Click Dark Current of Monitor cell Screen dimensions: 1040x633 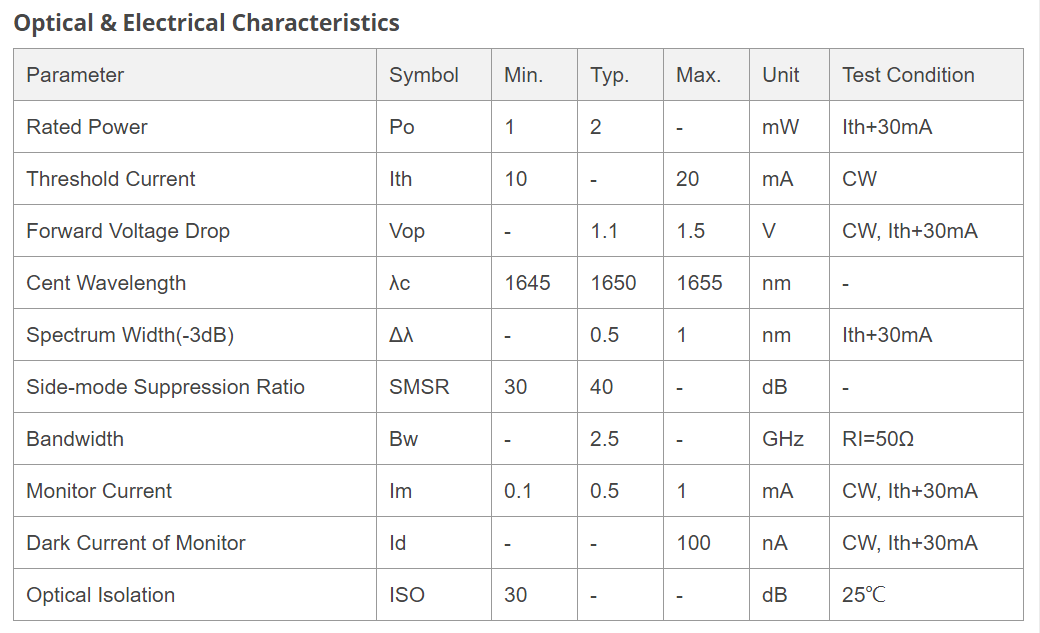click(x=195, y=543)
